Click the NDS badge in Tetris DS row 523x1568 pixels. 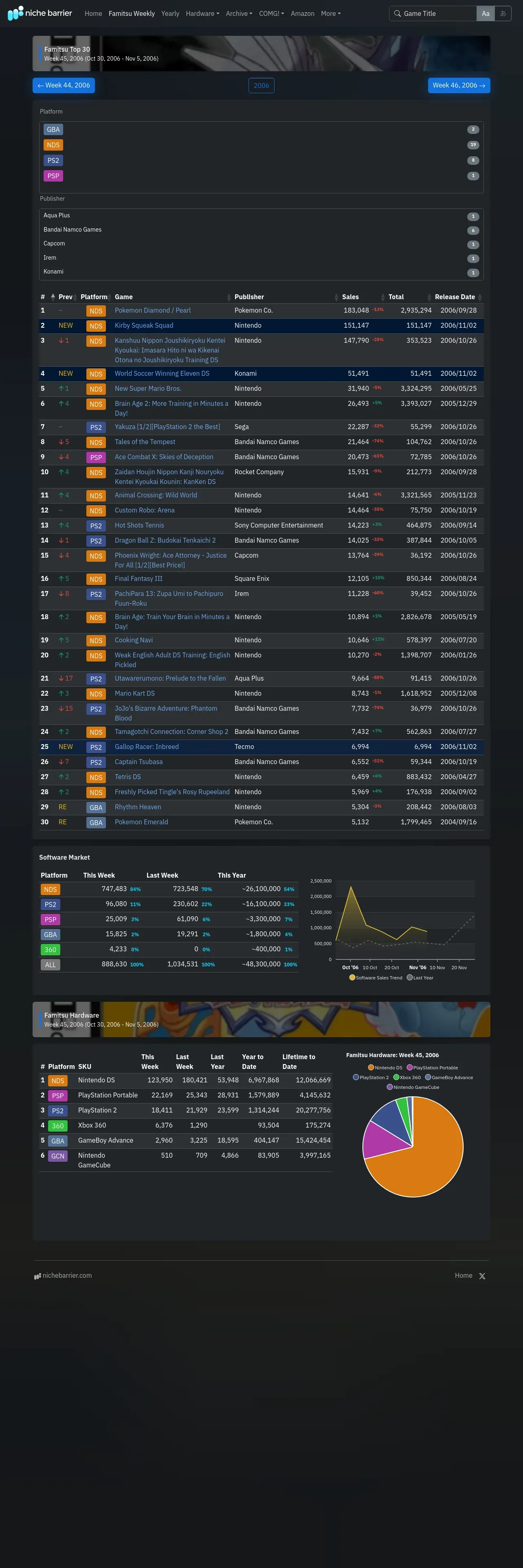96,777
